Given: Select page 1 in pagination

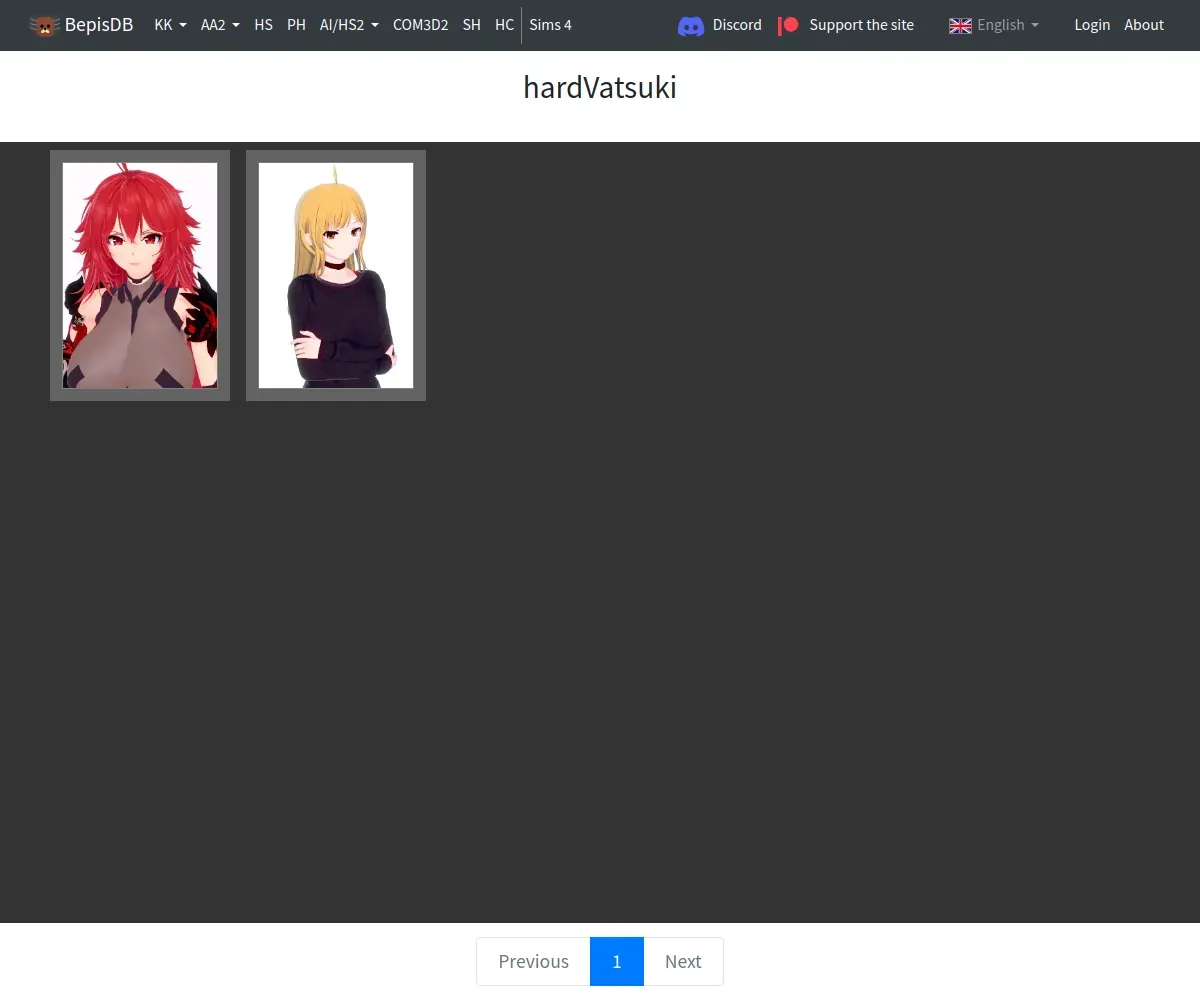Looking at the screenshot, I should coord(617,961).
